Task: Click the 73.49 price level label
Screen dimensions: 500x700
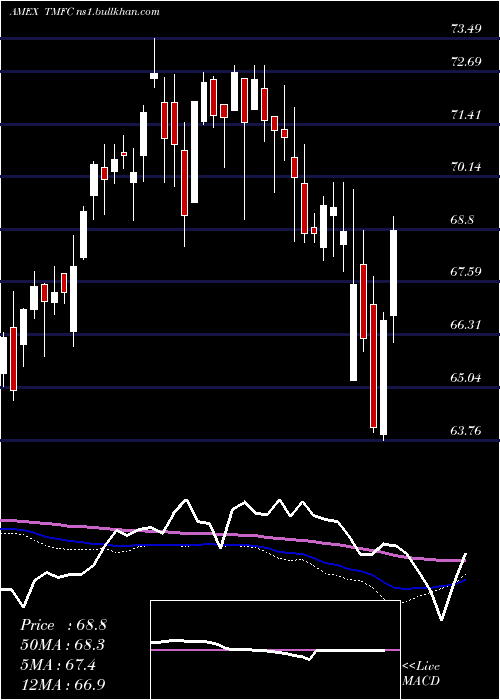Action: [466, 29]
